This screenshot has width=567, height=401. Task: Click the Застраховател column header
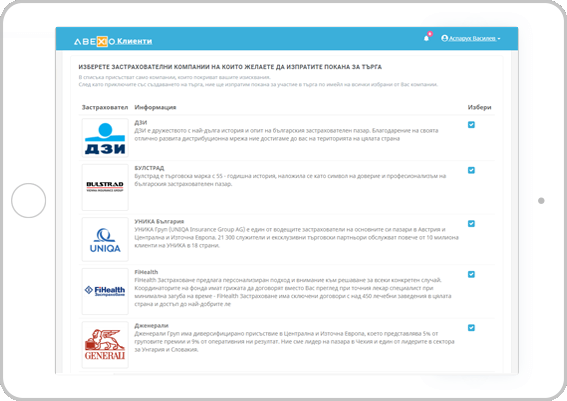tap(105, 107)
